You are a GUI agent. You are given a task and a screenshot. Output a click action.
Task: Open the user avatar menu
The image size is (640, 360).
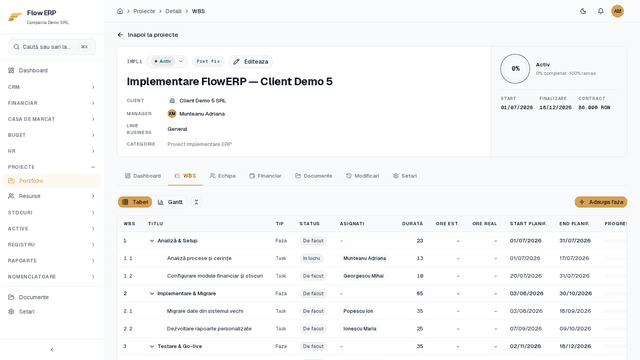click(618, 11)
